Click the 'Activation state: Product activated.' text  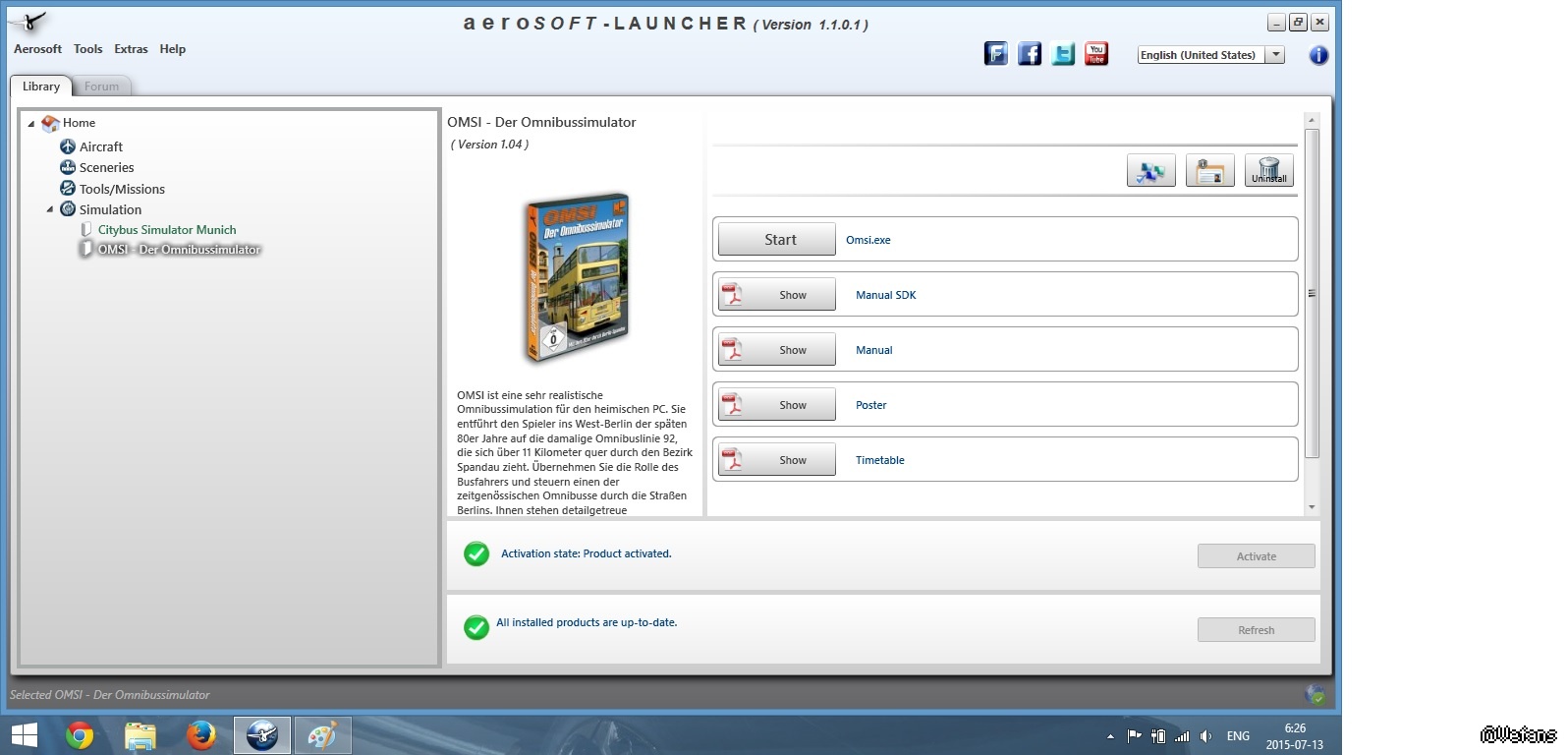587,554
